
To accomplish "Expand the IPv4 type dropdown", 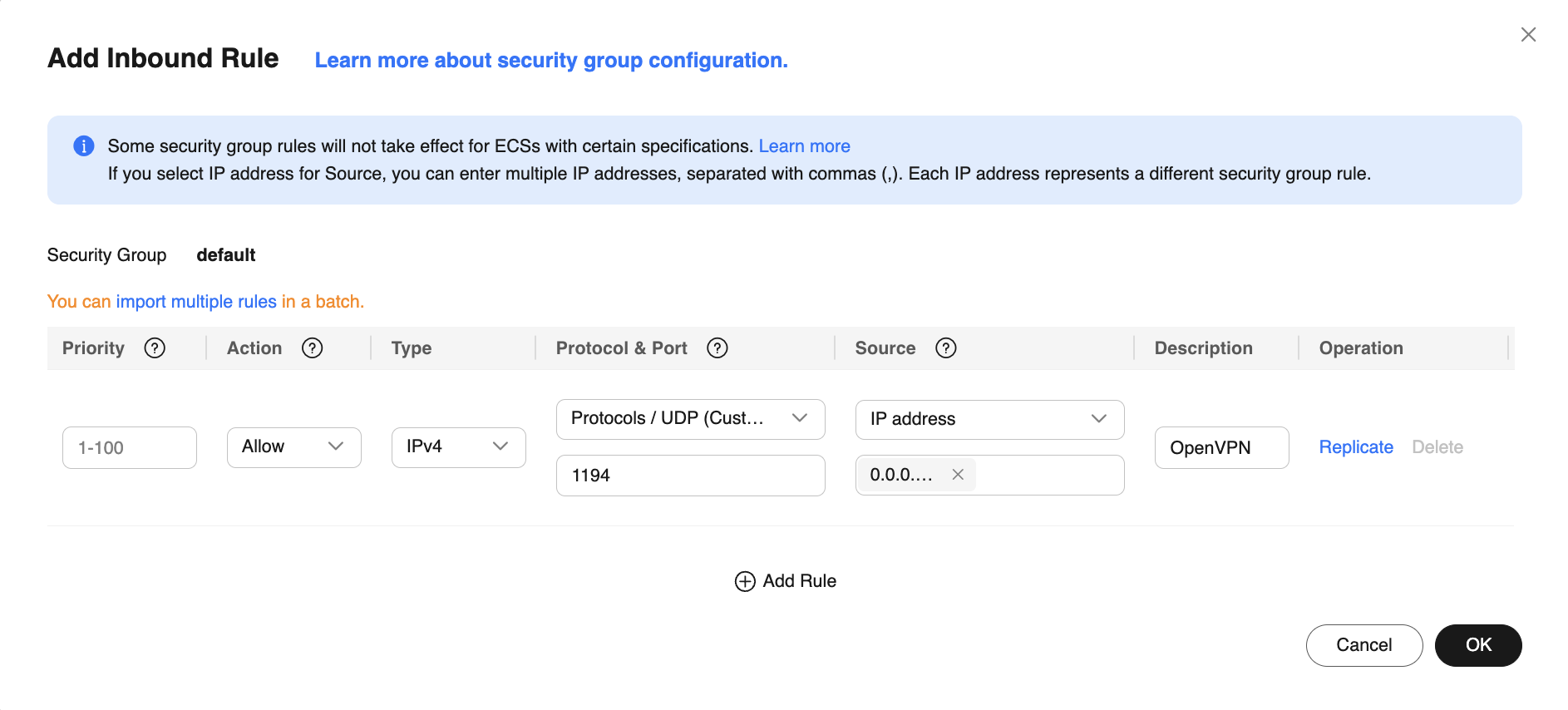I will click(x=459, y=447).
